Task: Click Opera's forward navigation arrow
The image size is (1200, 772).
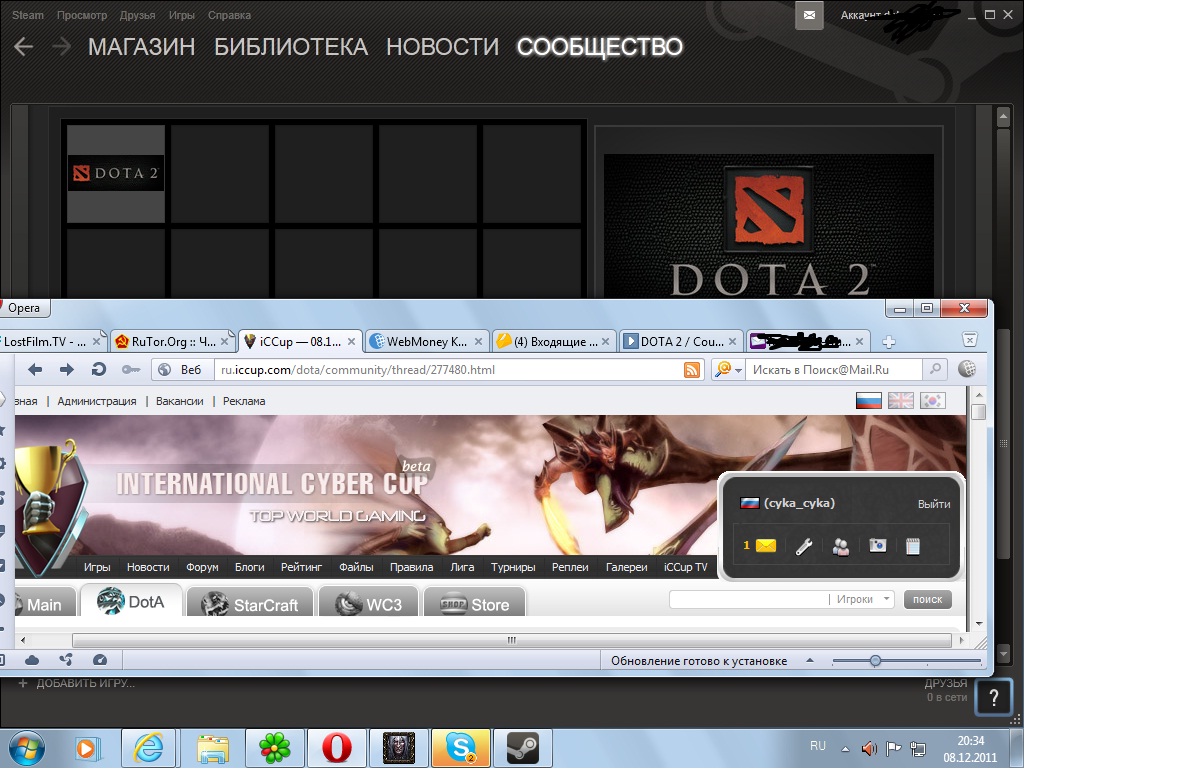Action: pyautogui.click(x=67, y=370)
